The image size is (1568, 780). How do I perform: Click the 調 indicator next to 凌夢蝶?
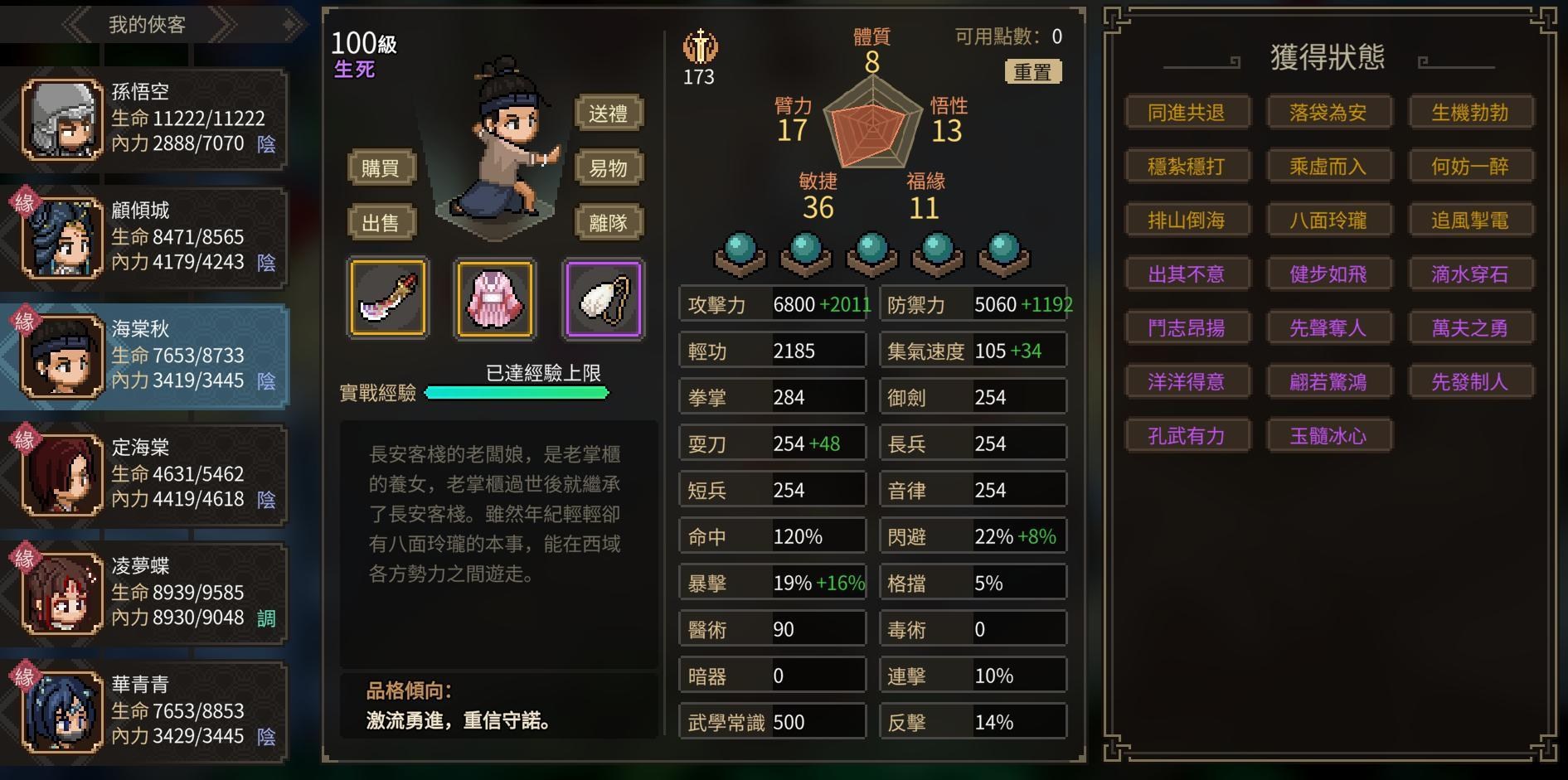click(266, 618)
